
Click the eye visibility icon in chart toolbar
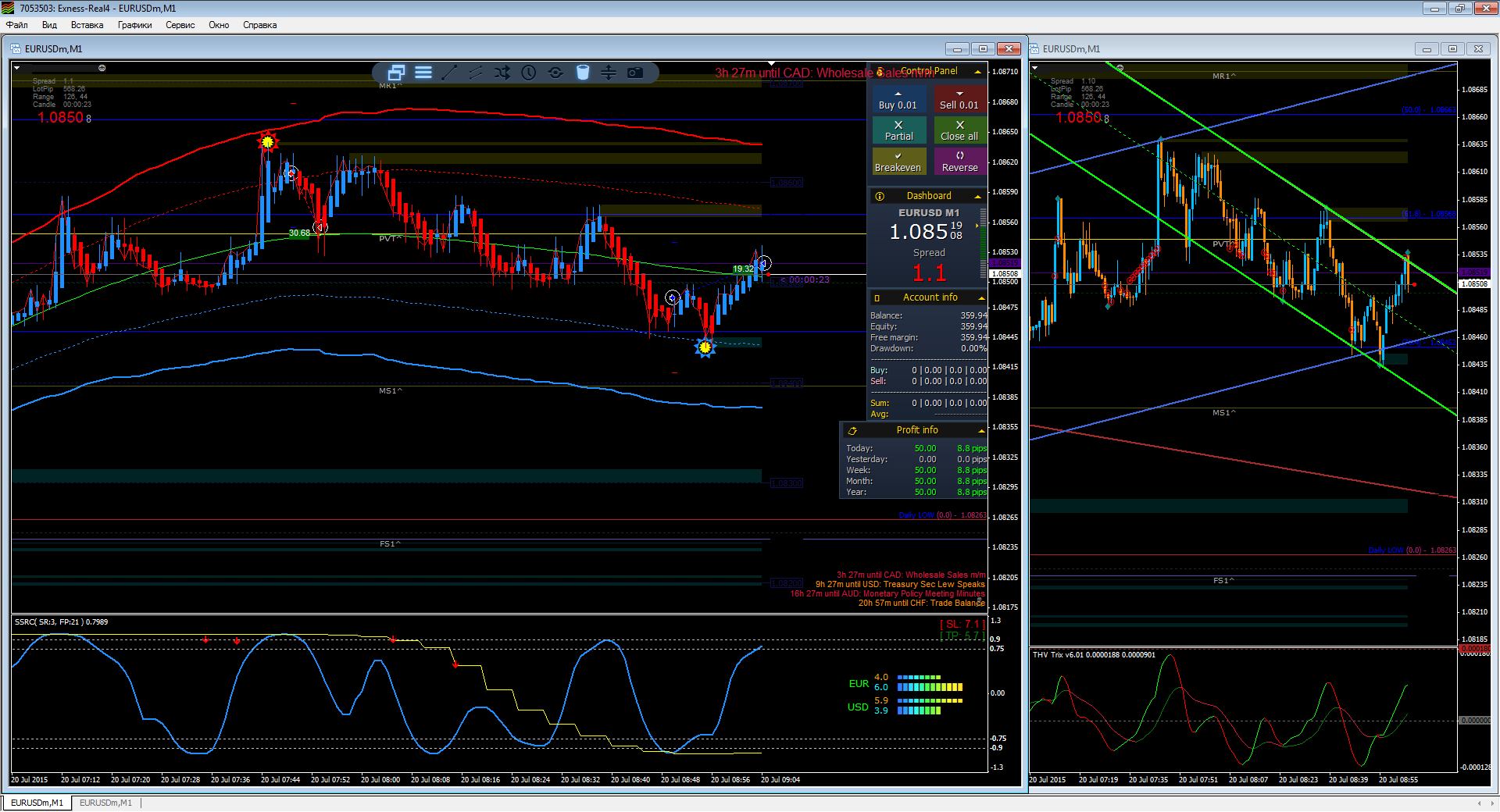pyautogui.click(x=555, y=73)
